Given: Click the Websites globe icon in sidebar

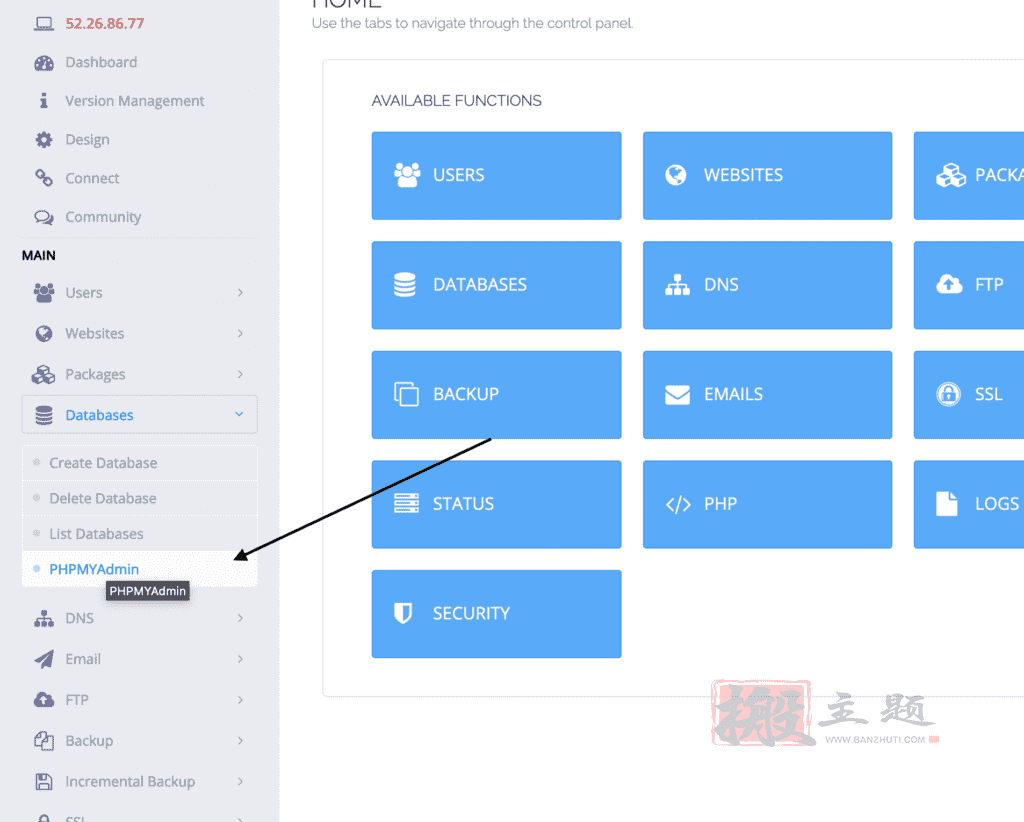Looking at the screenshot, I should point(44,334).
